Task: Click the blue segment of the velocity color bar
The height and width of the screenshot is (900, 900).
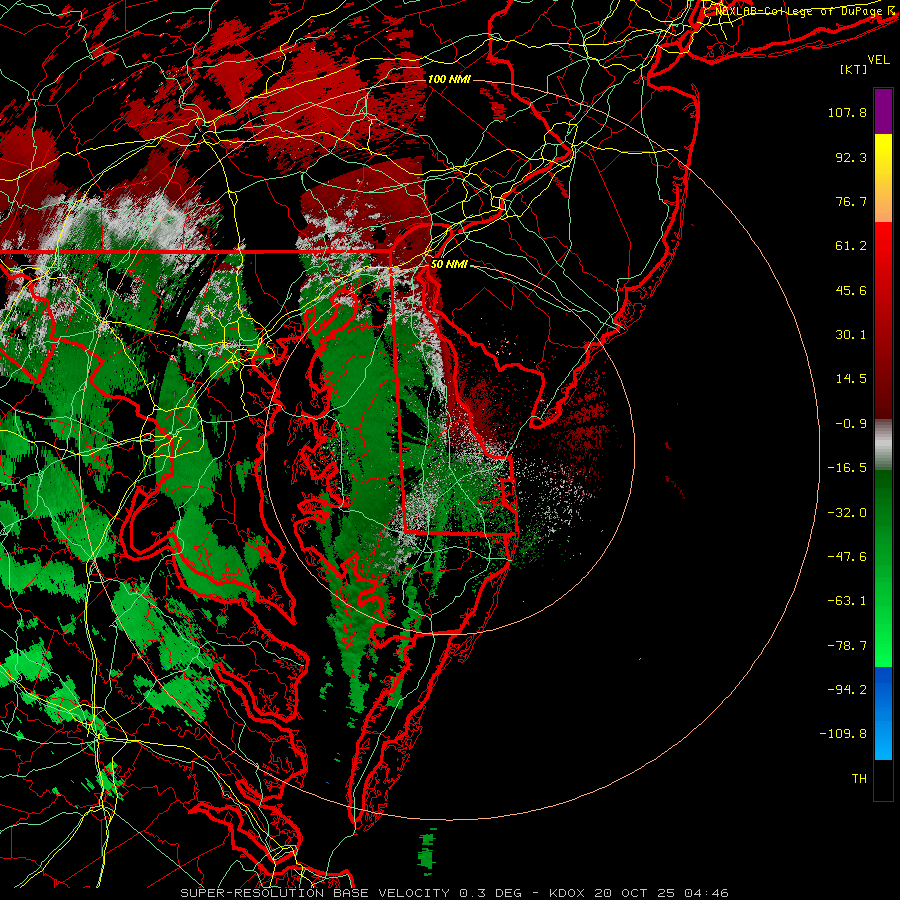Action: (x=883, y=713)
